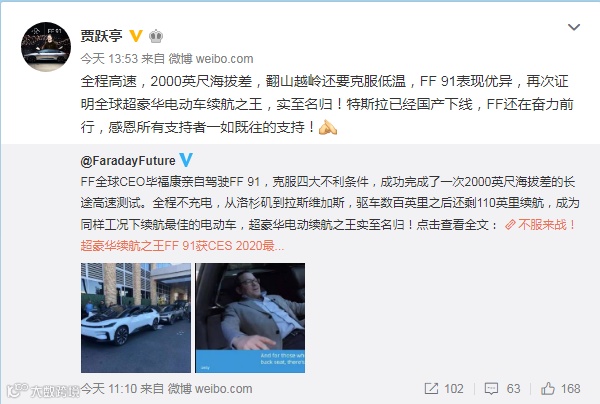Click the repost icon showing 102

[x=431, y=389]
